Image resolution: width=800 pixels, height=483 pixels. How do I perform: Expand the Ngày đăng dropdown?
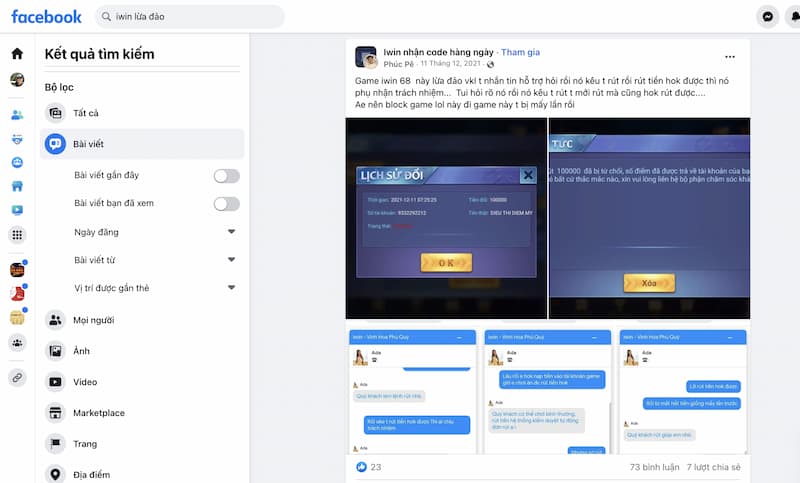point(232,232)
